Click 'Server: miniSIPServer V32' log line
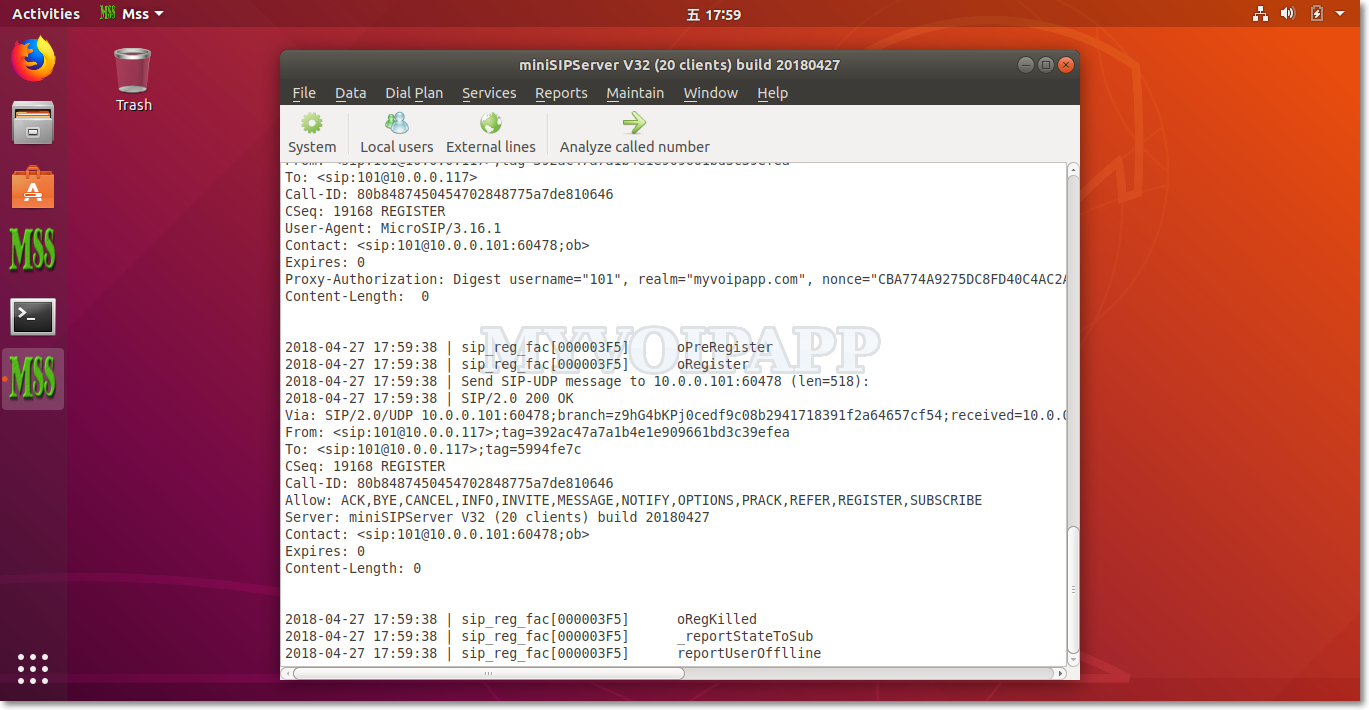 coord(497,517)
